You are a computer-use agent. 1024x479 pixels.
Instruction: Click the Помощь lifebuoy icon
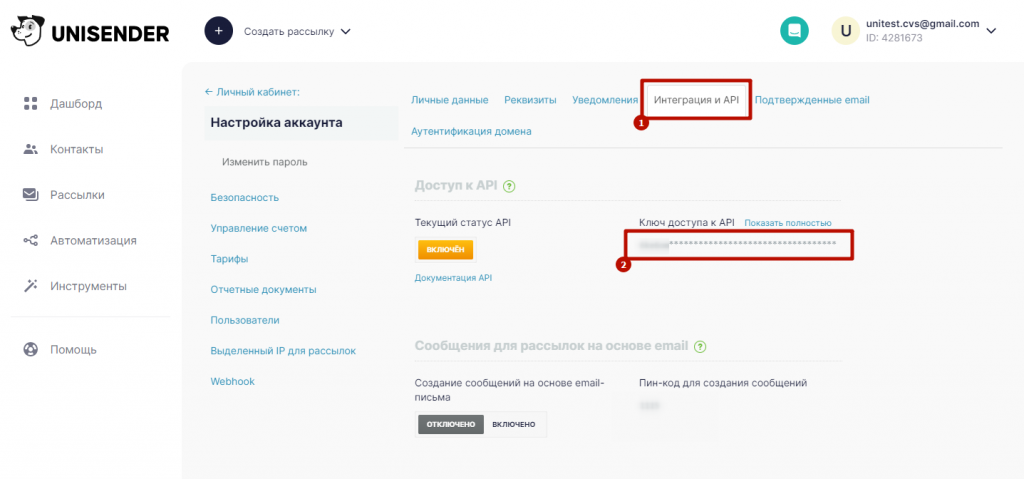coord(31,350)
